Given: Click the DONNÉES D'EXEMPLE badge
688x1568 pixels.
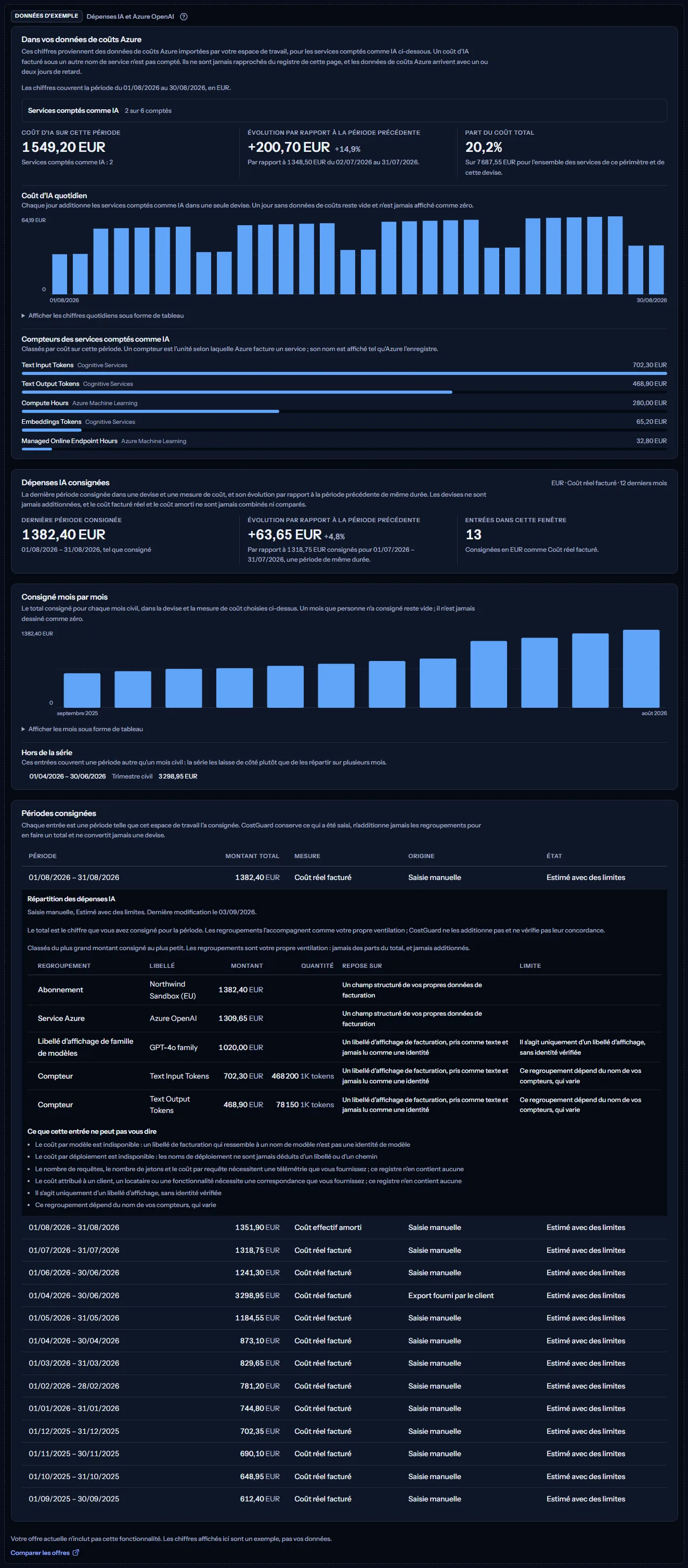Looking at the screenshot, I should tap(46, 16).
